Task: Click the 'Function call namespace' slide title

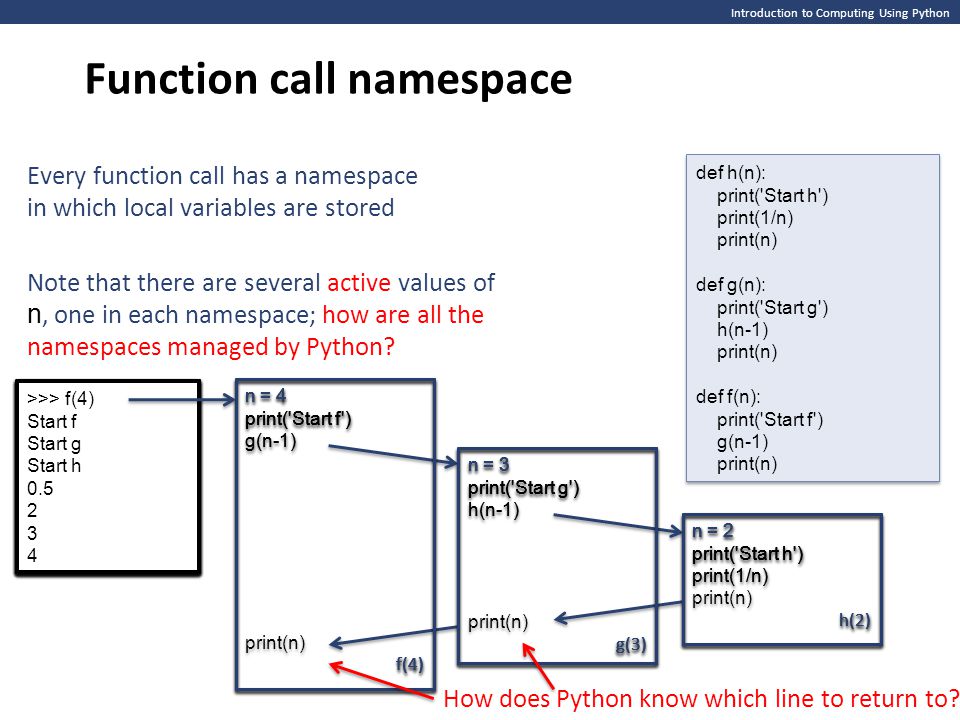Action: click(328, 80)
